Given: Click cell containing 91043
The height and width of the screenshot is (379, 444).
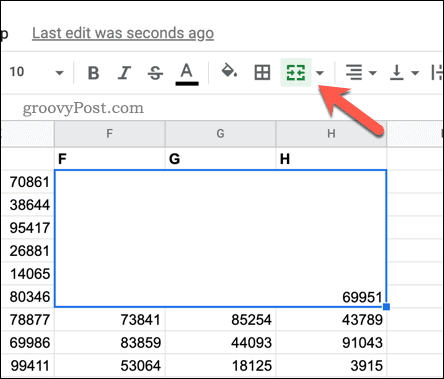Looking at the screenshot, I should pyautogui.click(x=331, y=343).
